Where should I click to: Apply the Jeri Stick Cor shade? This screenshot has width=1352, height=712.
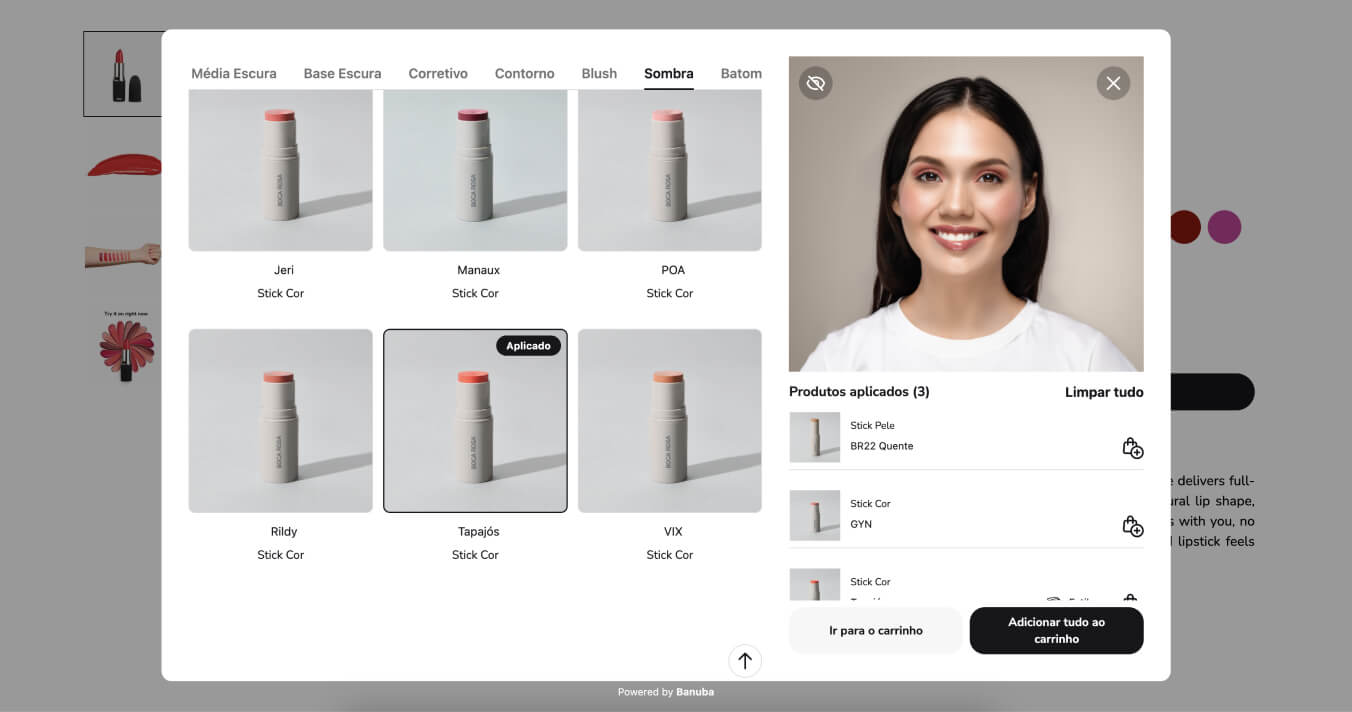280,170
